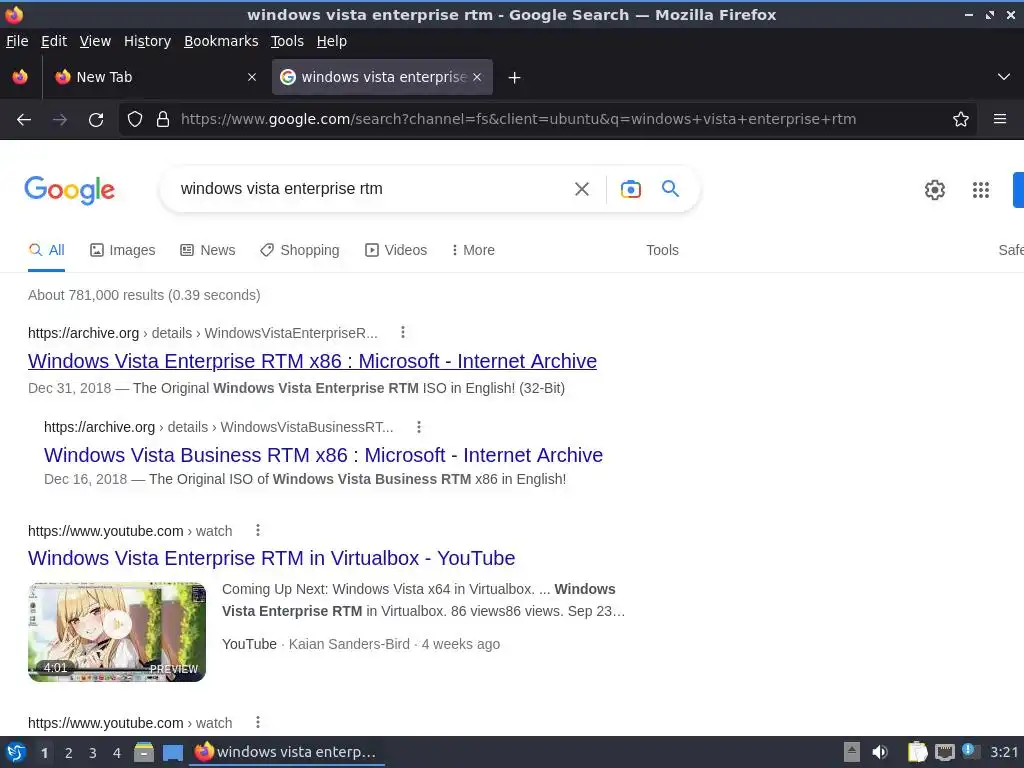Close the windows vista enterprise tab

pyautogui.click(x=477, y=77)
